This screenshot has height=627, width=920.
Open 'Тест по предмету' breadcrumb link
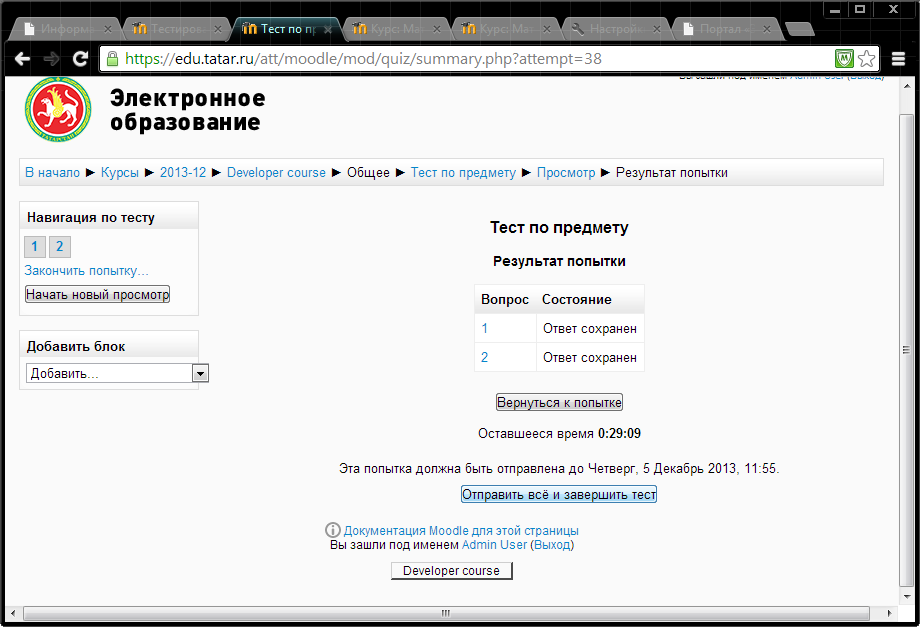coord(463,172)
